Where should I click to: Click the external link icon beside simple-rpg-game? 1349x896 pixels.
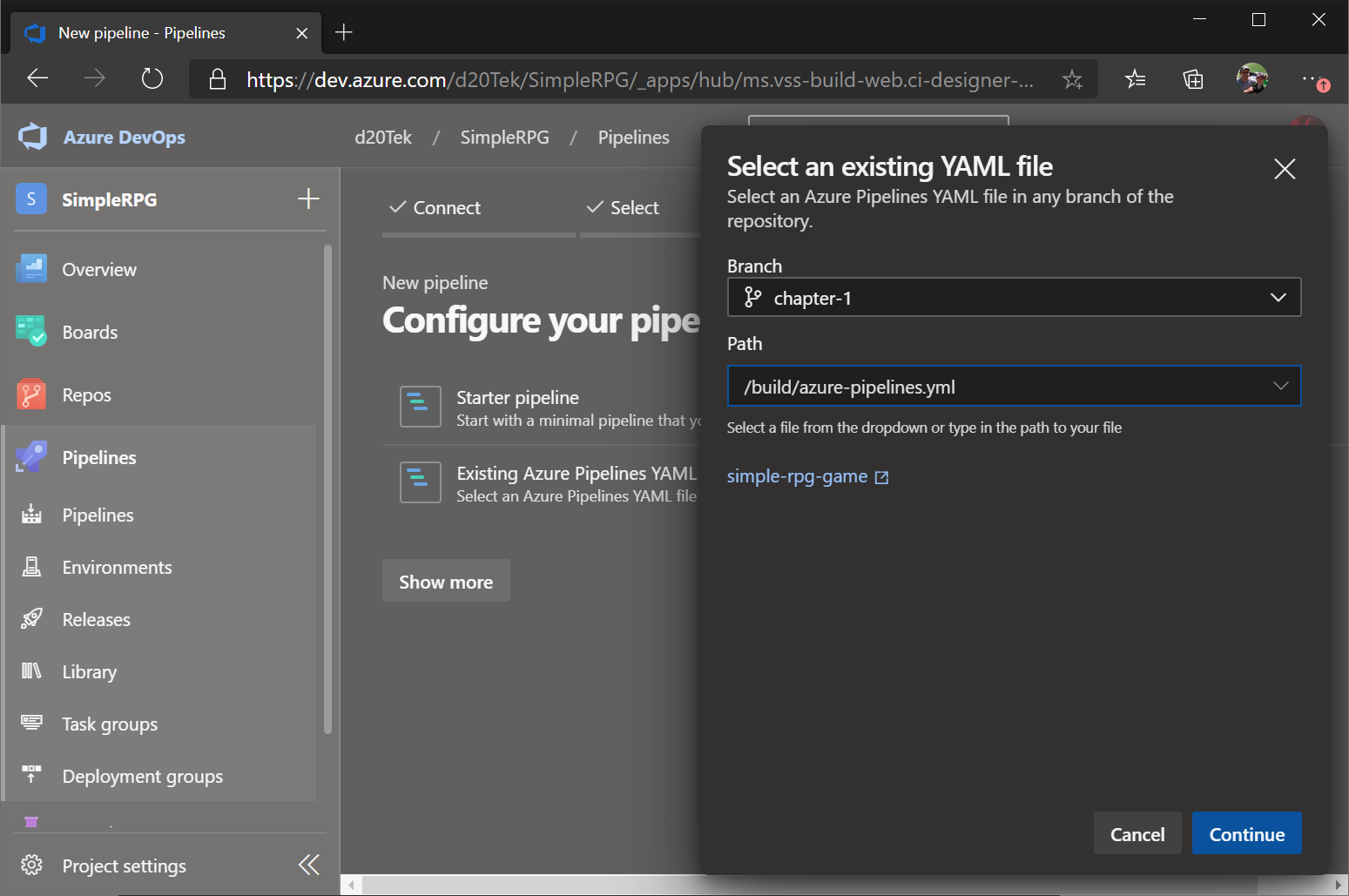click(x=882, y=477)
